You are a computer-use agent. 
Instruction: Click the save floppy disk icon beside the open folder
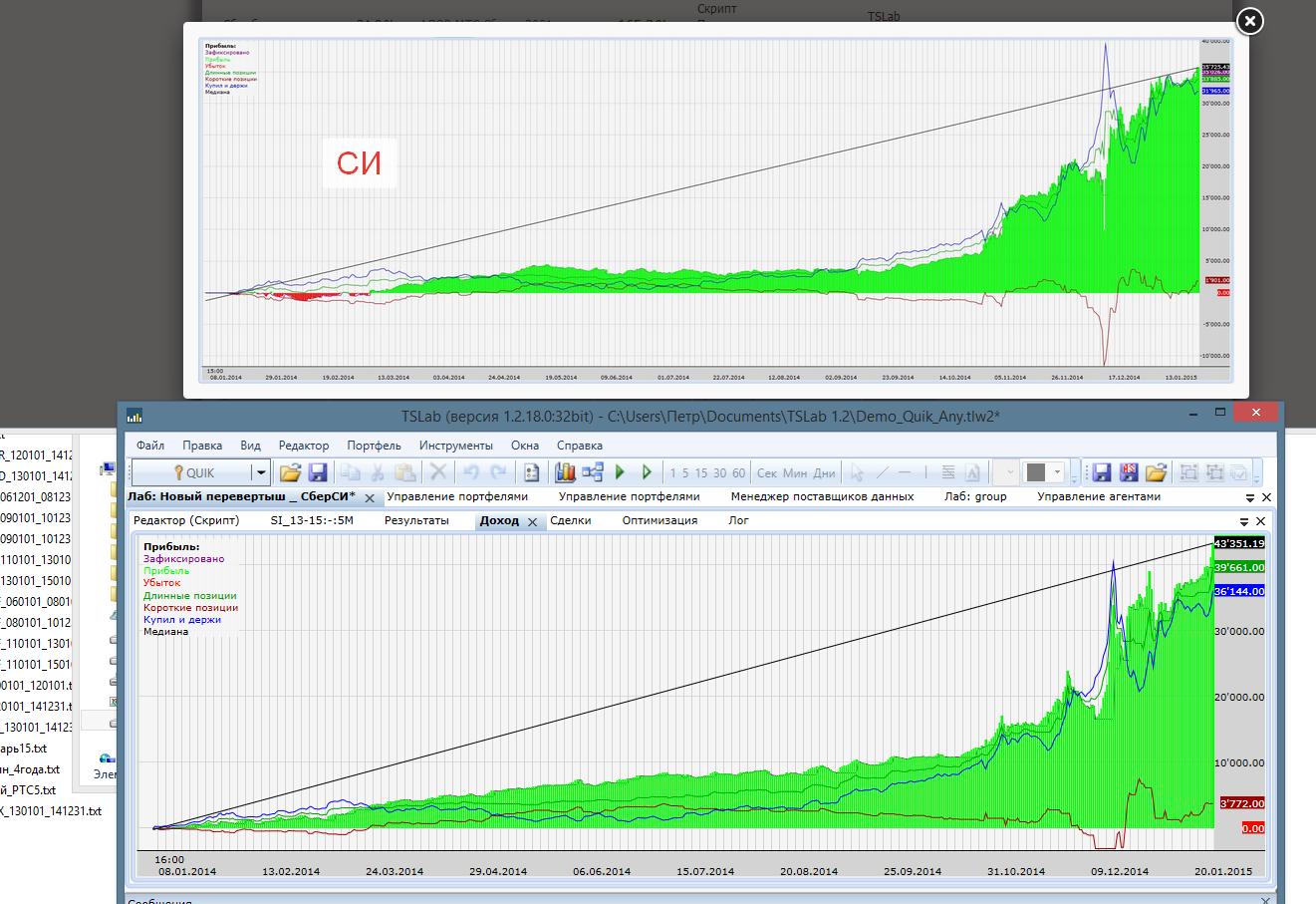[318, 472]
